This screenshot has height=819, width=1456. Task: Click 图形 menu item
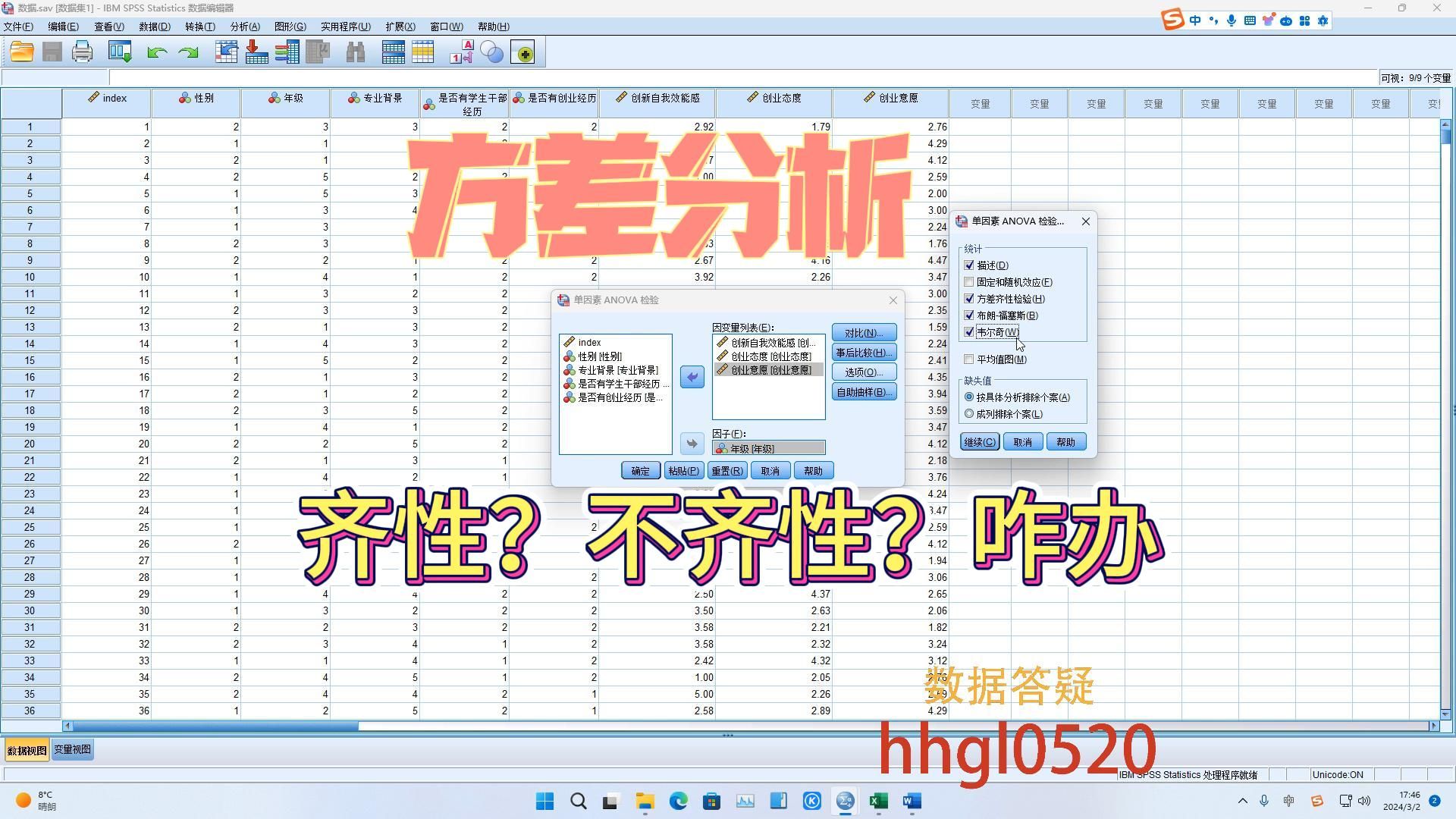tap(291, 26)
